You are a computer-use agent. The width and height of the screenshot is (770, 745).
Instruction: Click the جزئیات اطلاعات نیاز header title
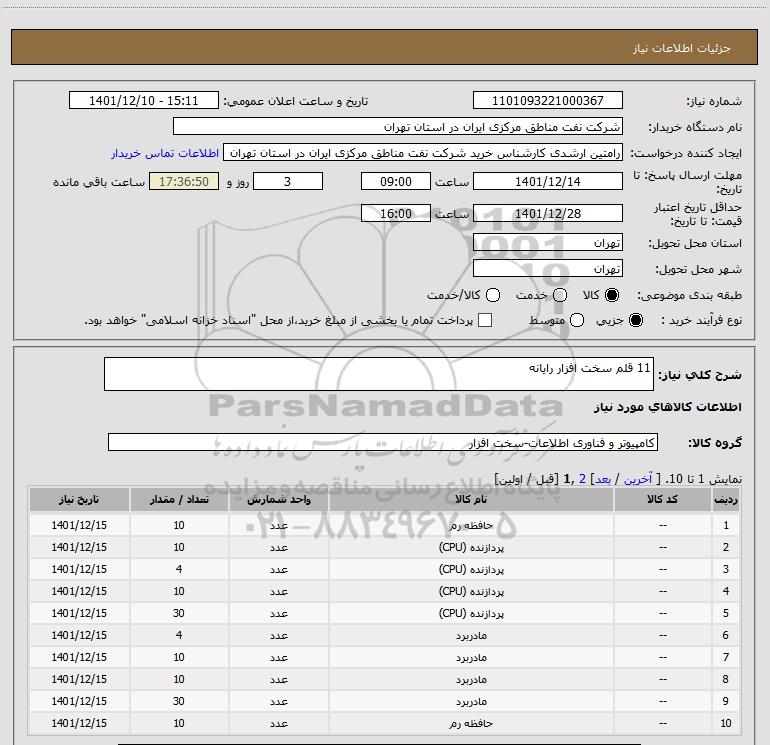click(682, 48)
